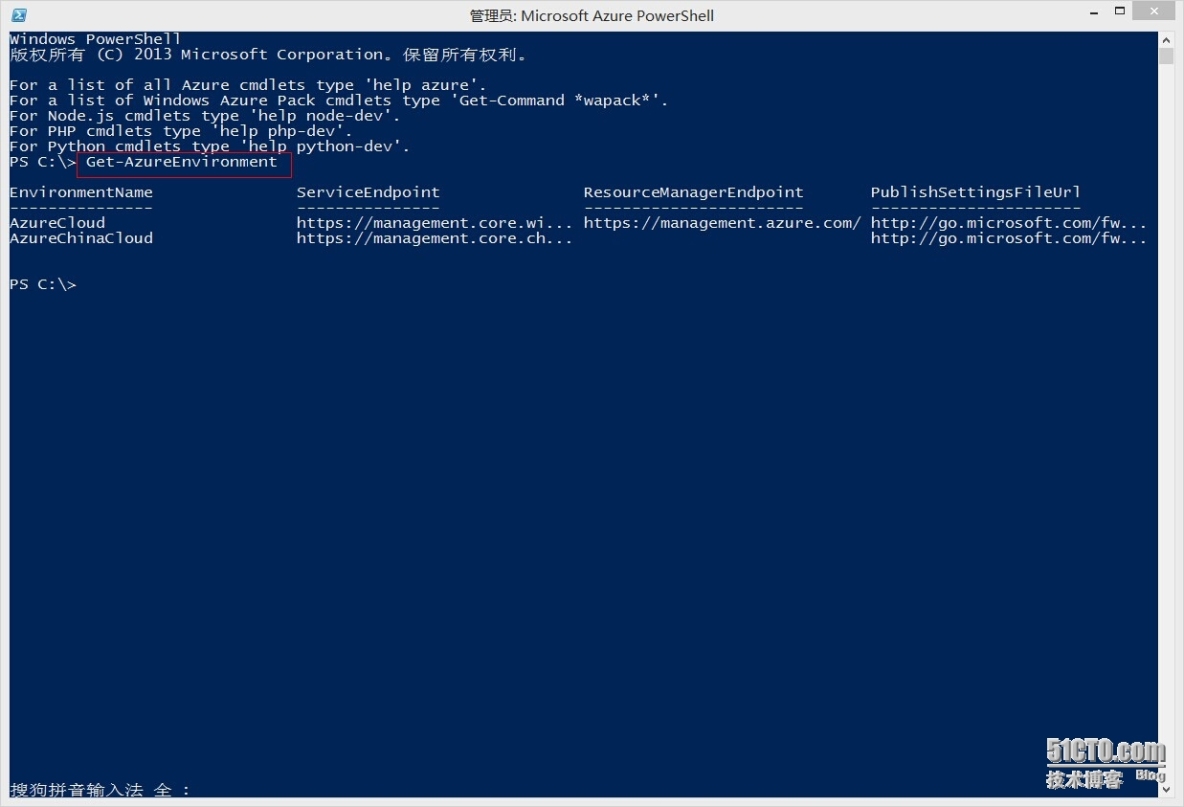The width and height of the screenshot is (1184, 807).
Task: Click the window title bar text
Action: (x=591, y=16)
